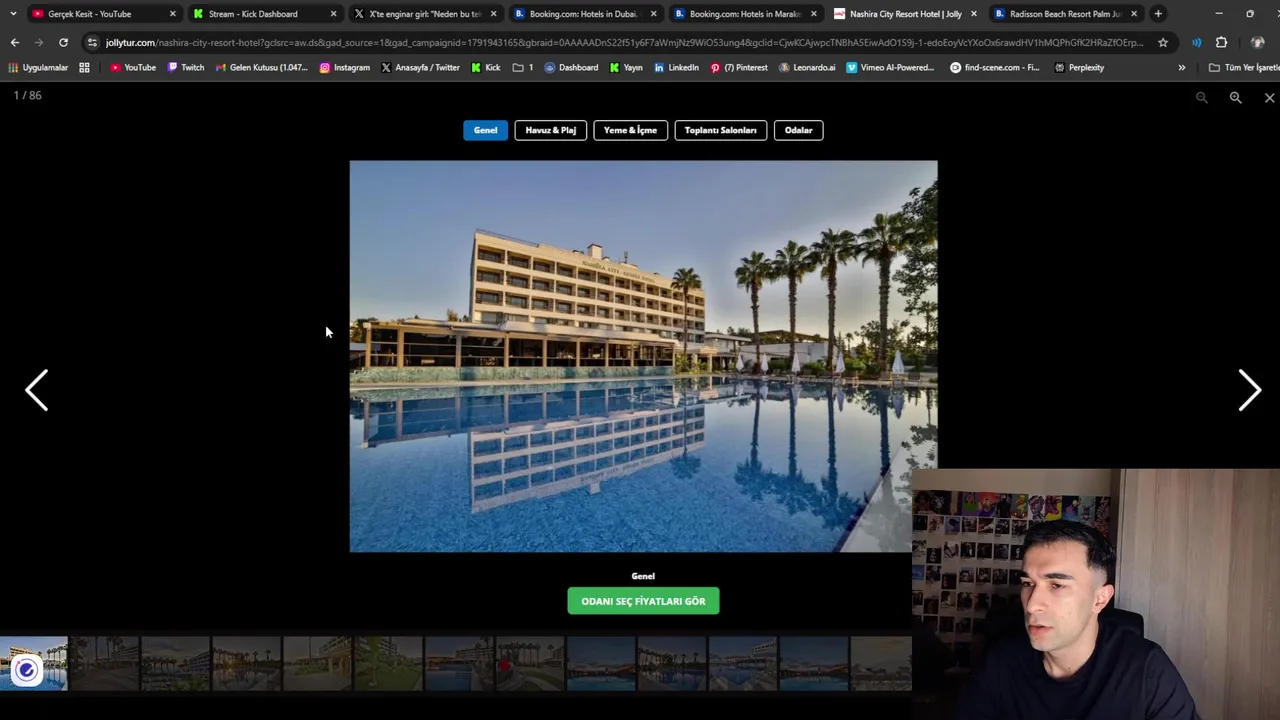
Task: Expand the bookmarks overflow chevron
Action: (x=1181, y=67)
